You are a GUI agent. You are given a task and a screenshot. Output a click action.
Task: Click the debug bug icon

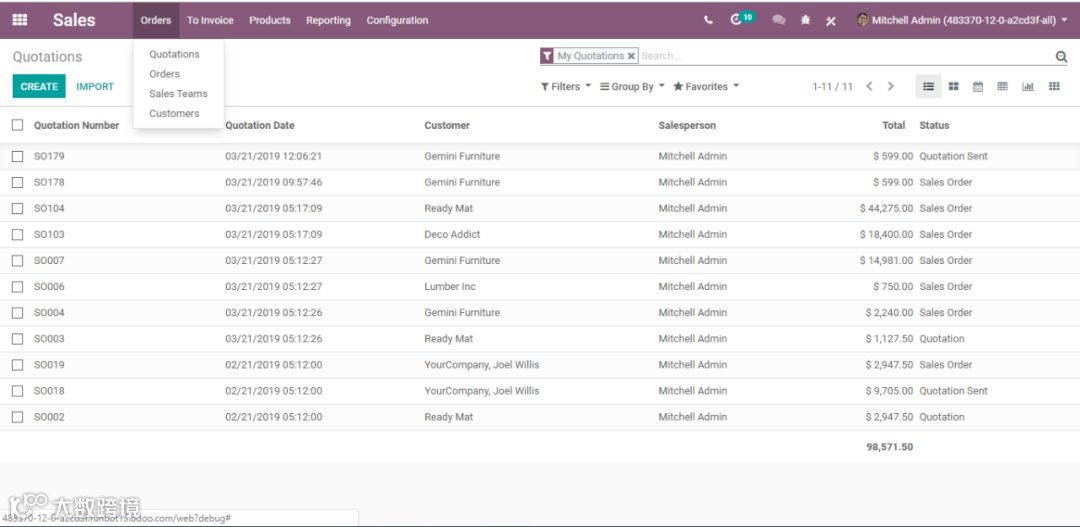click(x=805, y=20)
